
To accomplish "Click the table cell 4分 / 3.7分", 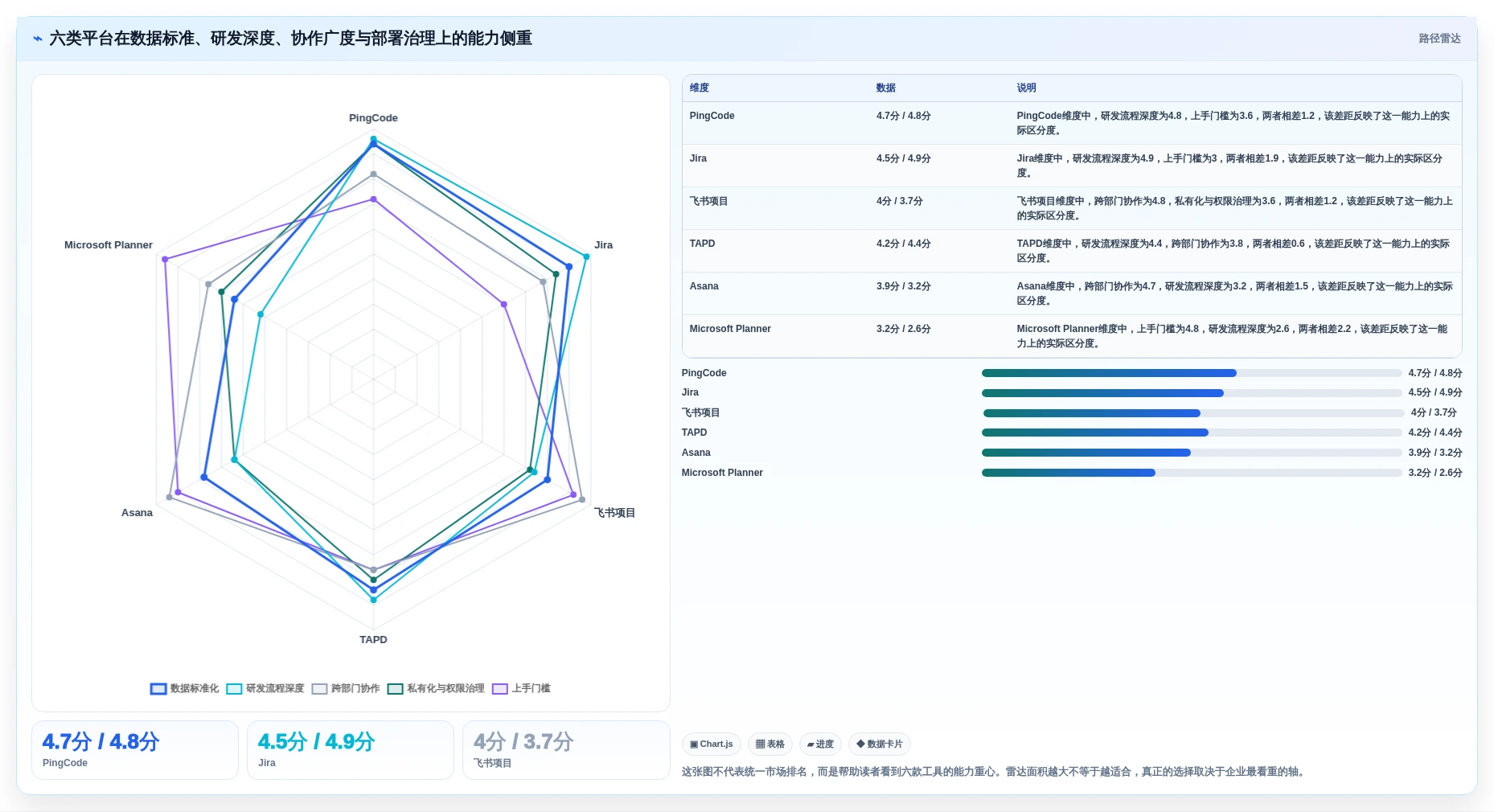I will coord(900,201).
